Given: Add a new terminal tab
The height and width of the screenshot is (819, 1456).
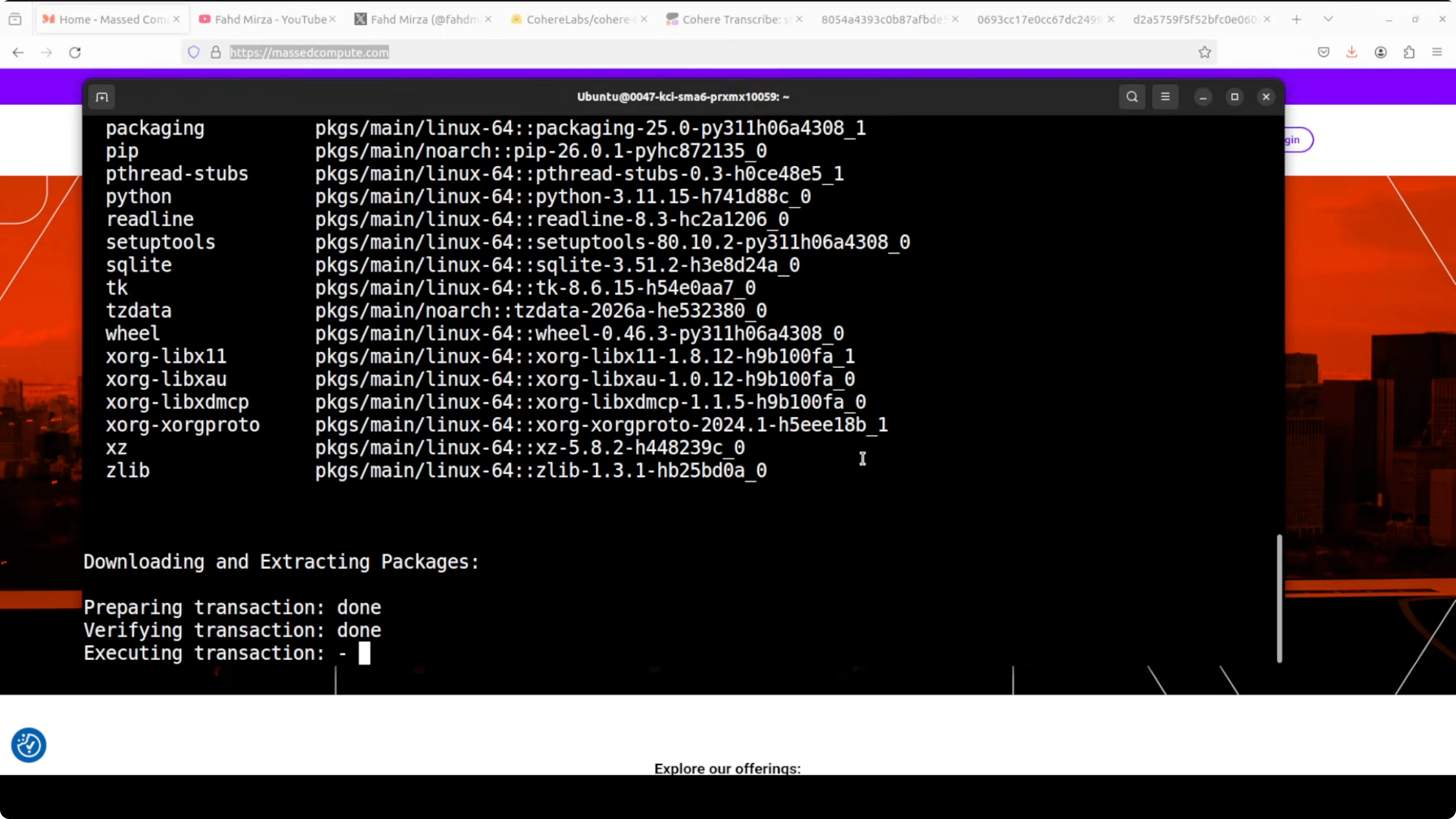Looking at the screenshot, I should pos(102,97).
